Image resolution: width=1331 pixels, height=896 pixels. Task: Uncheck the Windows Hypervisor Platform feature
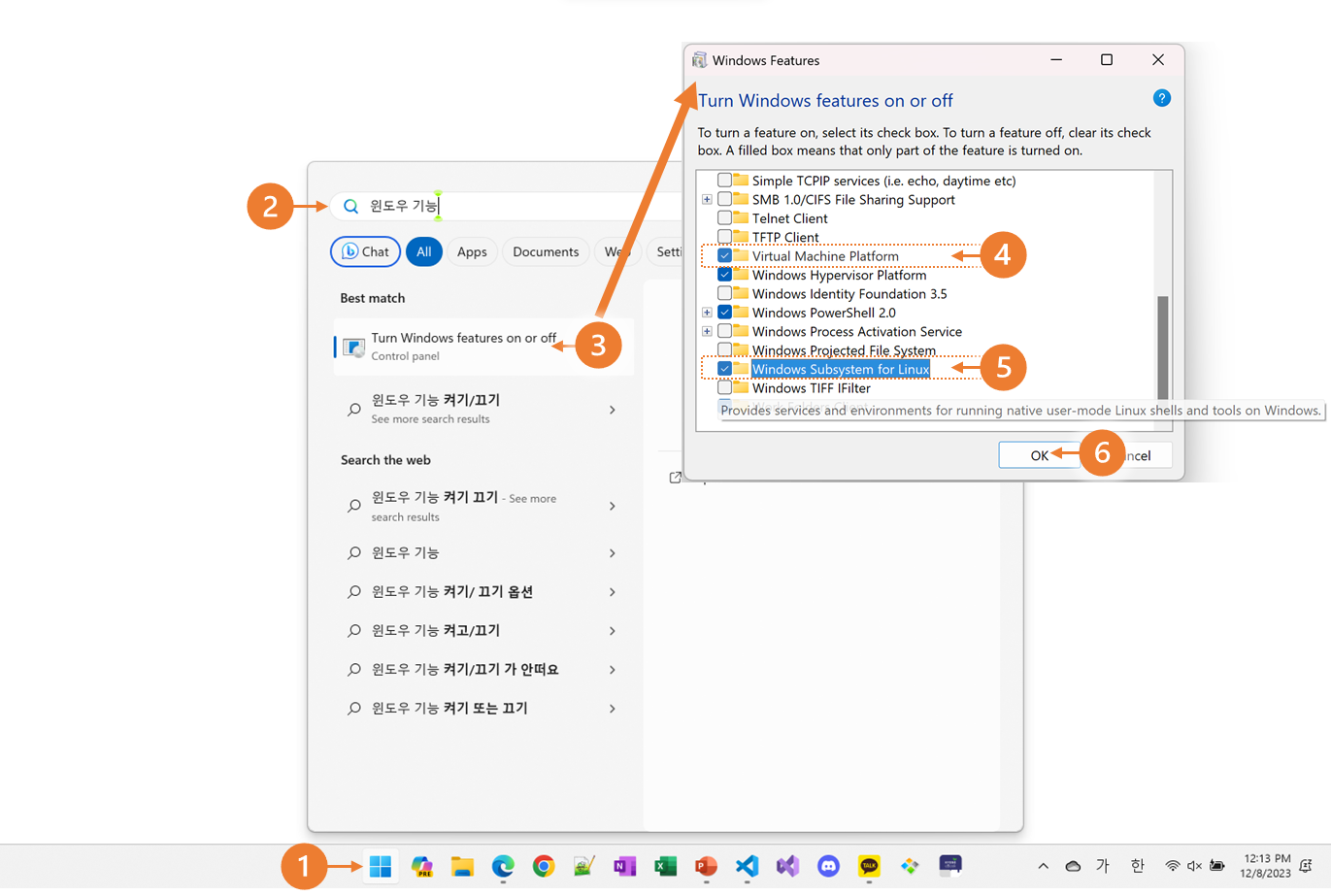(x=724, y=275)
